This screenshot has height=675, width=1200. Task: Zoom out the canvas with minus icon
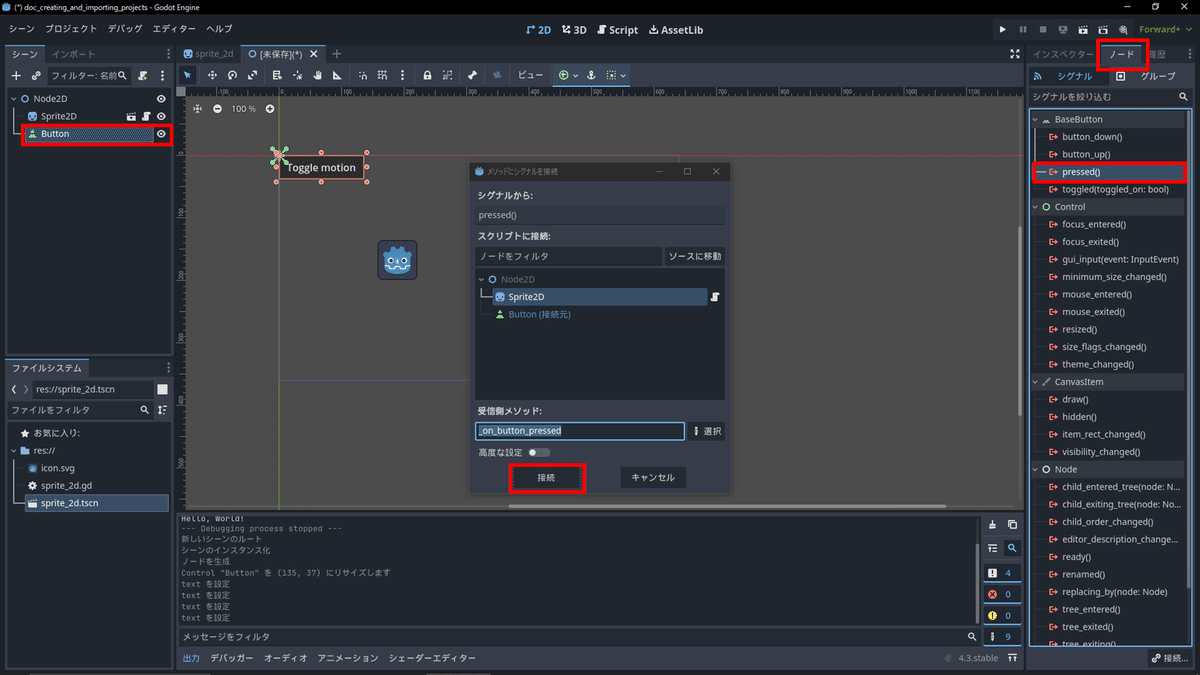(217, 108)
